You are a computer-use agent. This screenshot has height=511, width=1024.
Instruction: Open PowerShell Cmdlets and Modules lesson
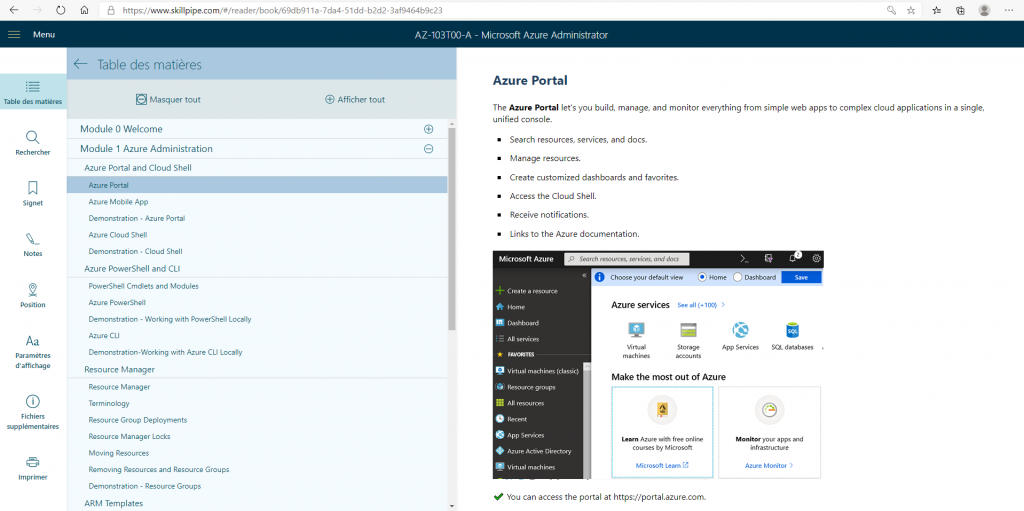pyautogui.click(x=144, y=286)
